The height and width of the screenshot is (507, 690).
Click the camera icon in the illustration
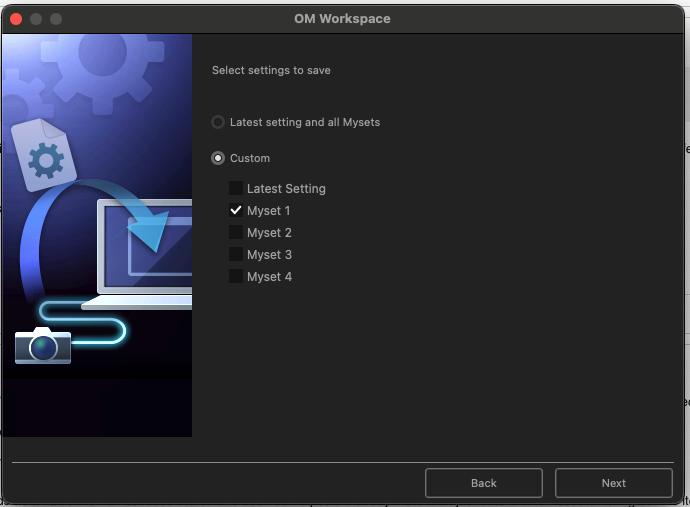(43, 345)
